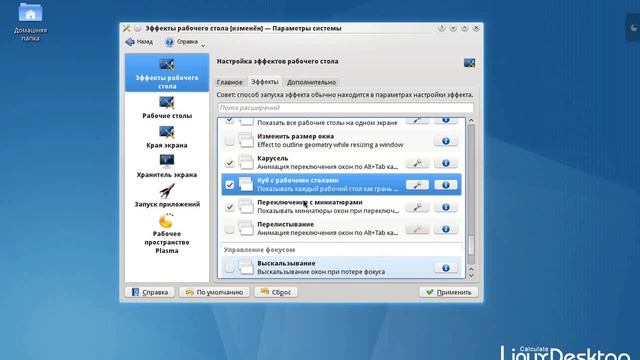The width and height of the screenshot is (640, 360).
Task: Show info about Куб с рабочими столами
Action: tap(446, 185)
